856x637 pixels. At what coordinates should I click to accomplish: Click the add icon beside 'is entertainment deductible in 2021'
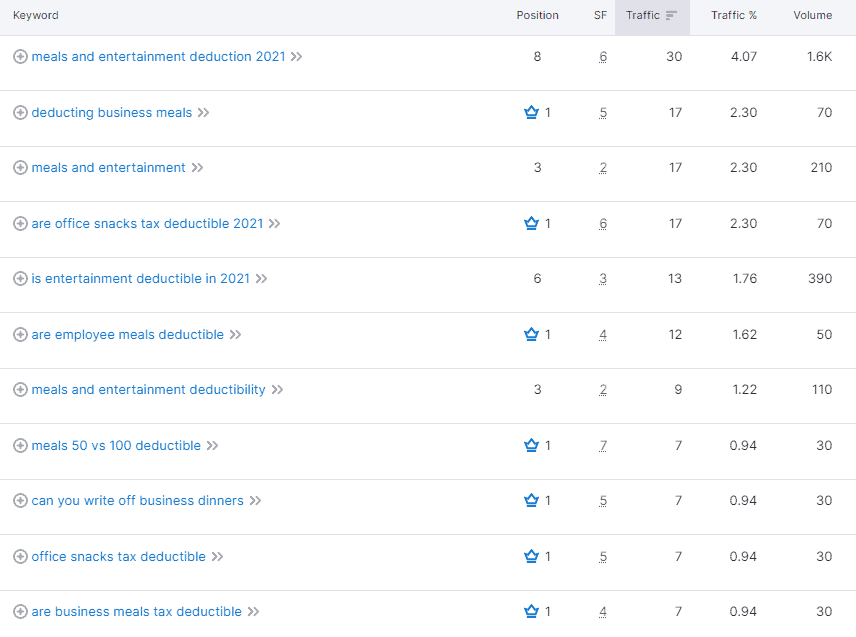[19, 278]
